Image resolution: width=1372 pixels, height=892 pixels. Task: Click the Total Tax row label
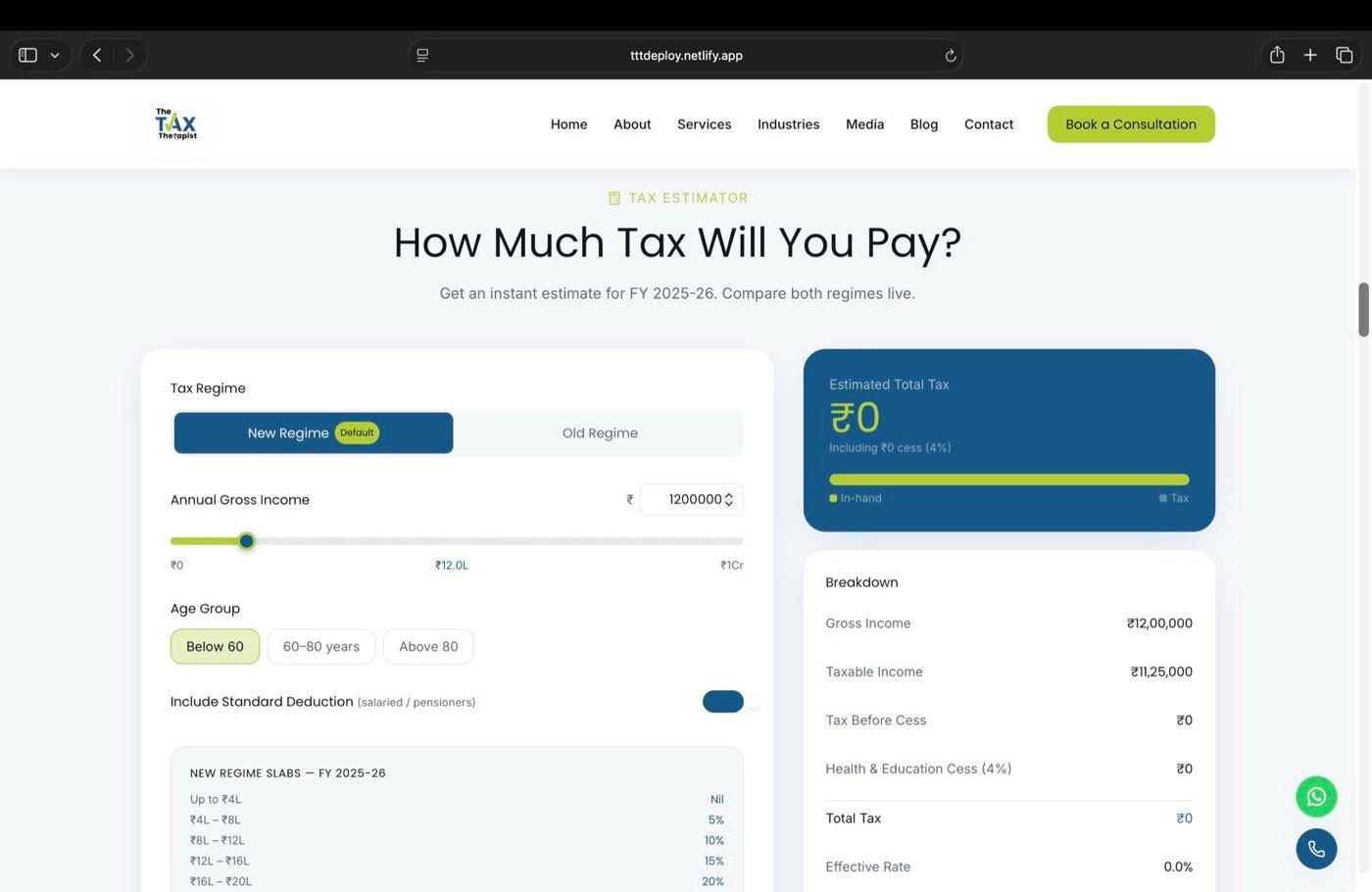(x=854, y=818)
